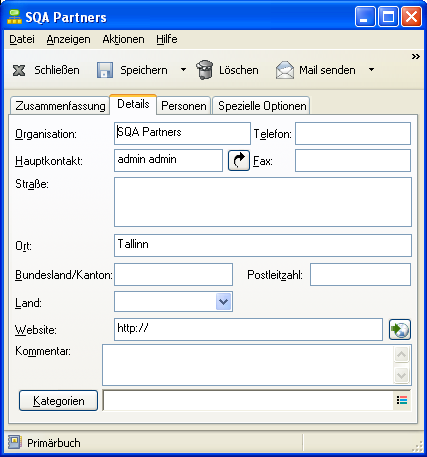Click the Mail senden envelope icon
The height and width of the screenshot is (457, 427).
285,70
